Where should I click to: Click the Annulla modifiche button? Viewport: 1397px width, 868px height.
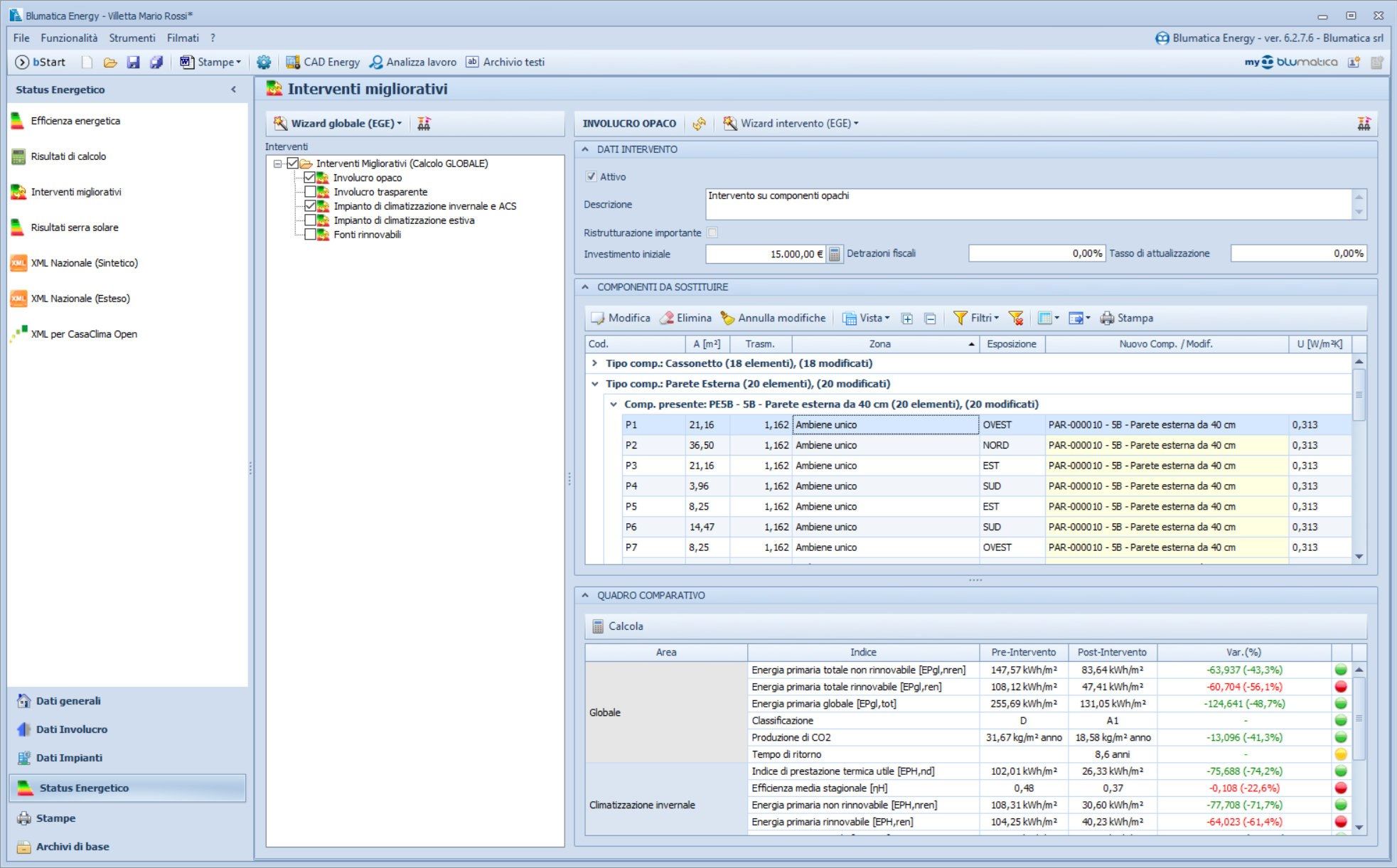[774, 318]
